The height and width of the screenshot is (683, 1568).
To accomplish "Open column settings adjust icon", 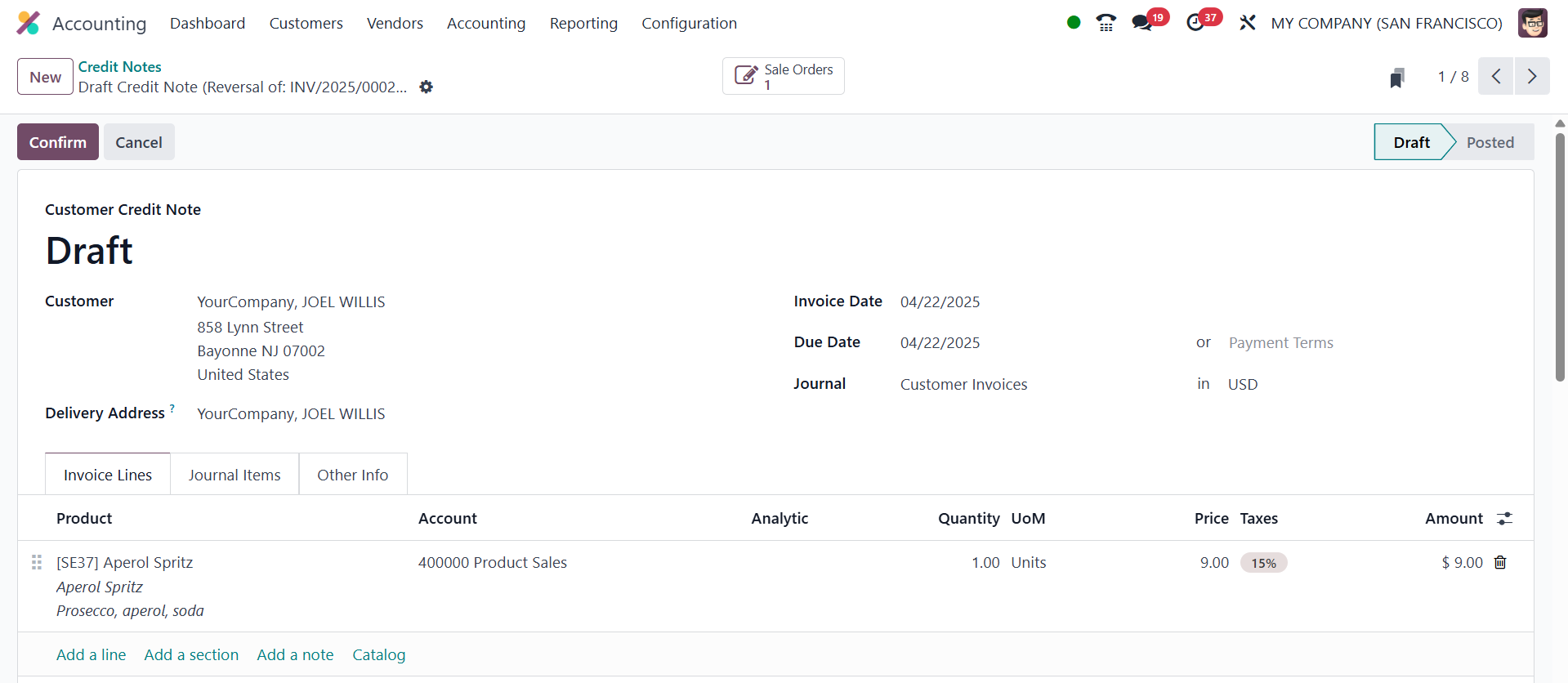I will [1504, 519].
